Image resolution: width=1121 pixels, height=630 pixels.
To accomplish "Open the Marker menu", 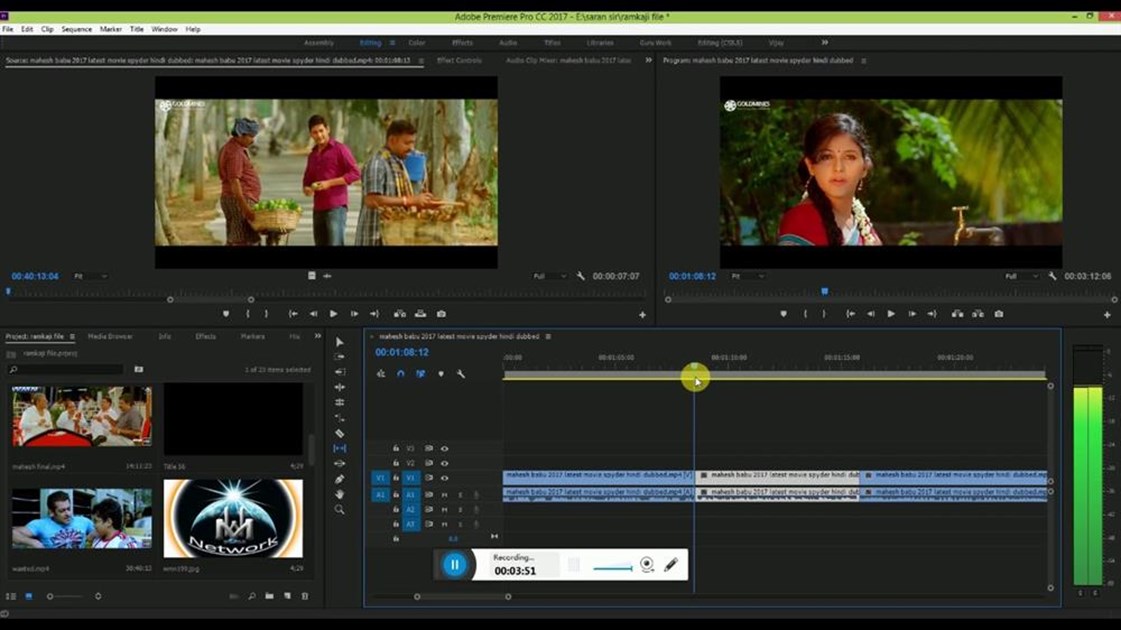I will tap(111, 29).
